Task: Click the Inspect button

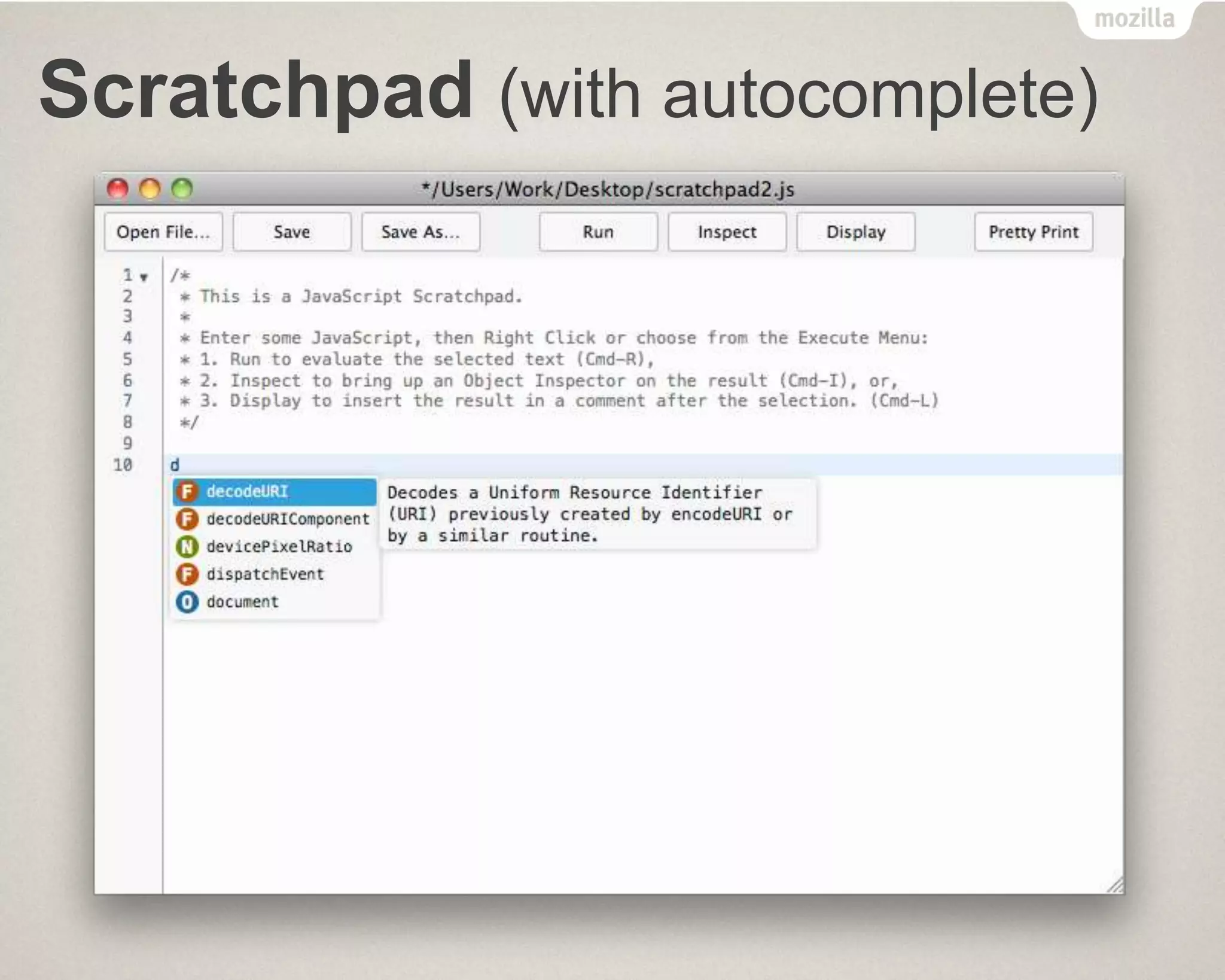Action: tap(727, 232)
